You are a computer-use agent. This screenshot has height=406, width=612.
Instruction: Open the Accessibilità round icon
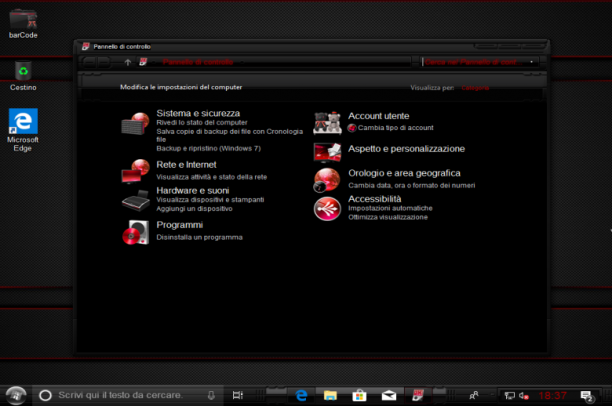tap(327, 209)
